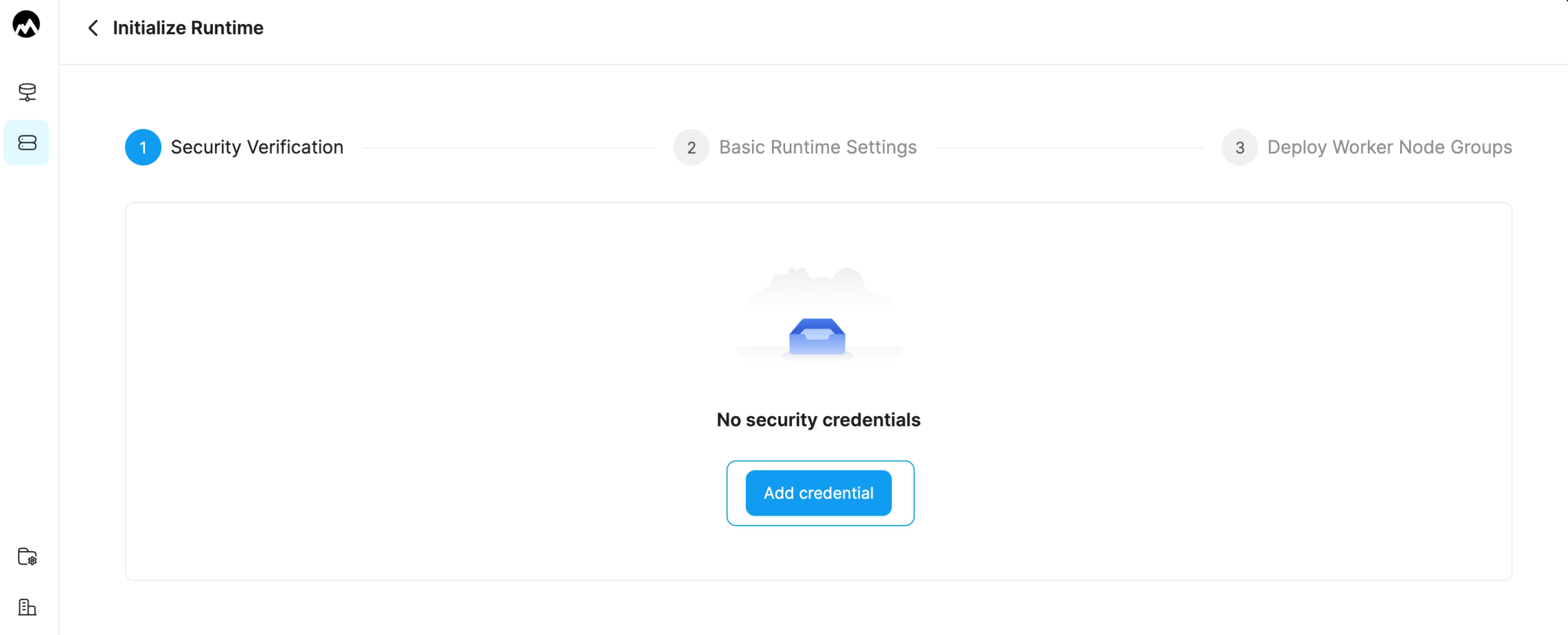Select the Deploy Worker Node Groups step label

click(x=1389, y=147)
